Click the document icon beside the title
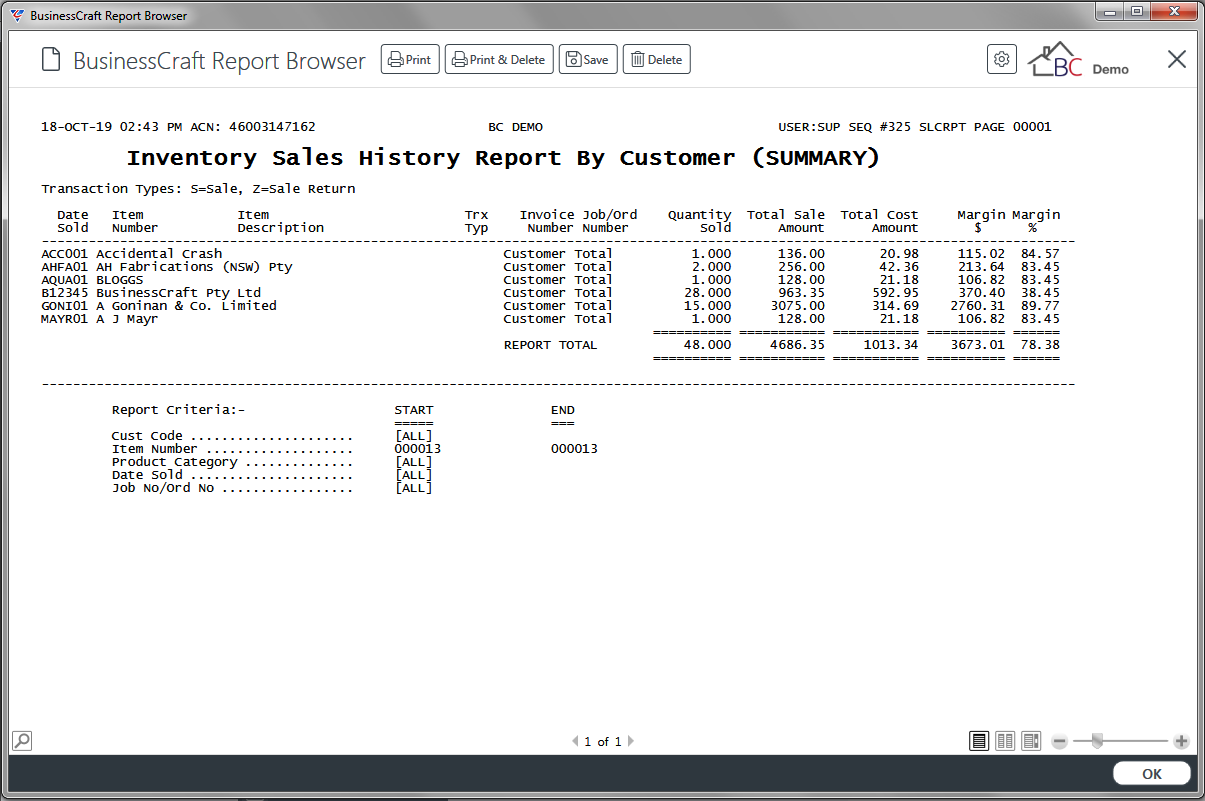The image size is (1205, 801). point(51,60)
